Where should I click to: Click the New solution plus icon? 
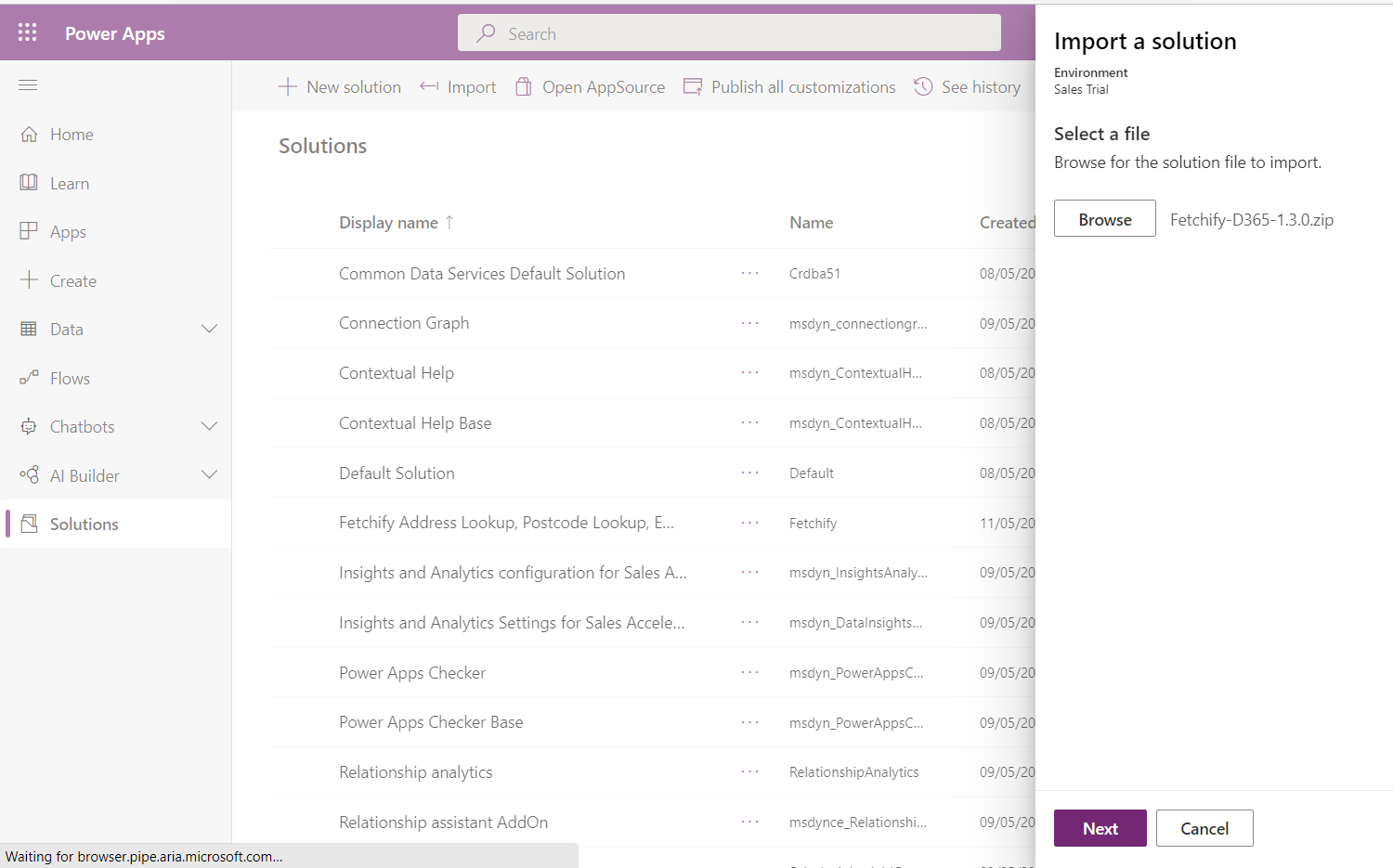point(288,86)
